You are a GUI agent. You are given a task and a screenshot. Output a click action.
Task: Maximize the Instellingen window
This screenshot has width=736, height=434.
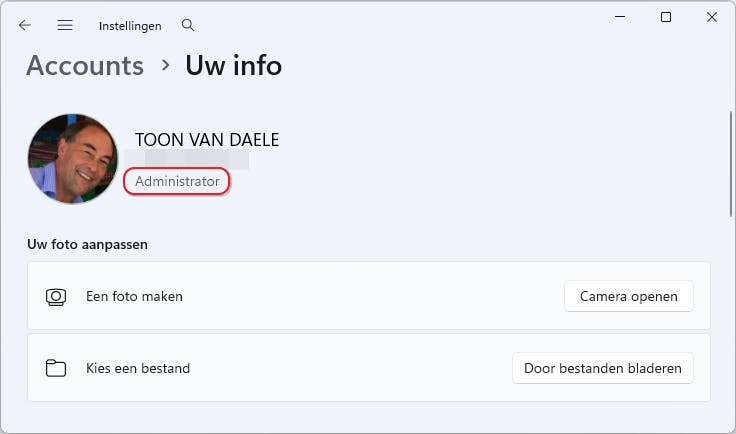pos(666,18)
